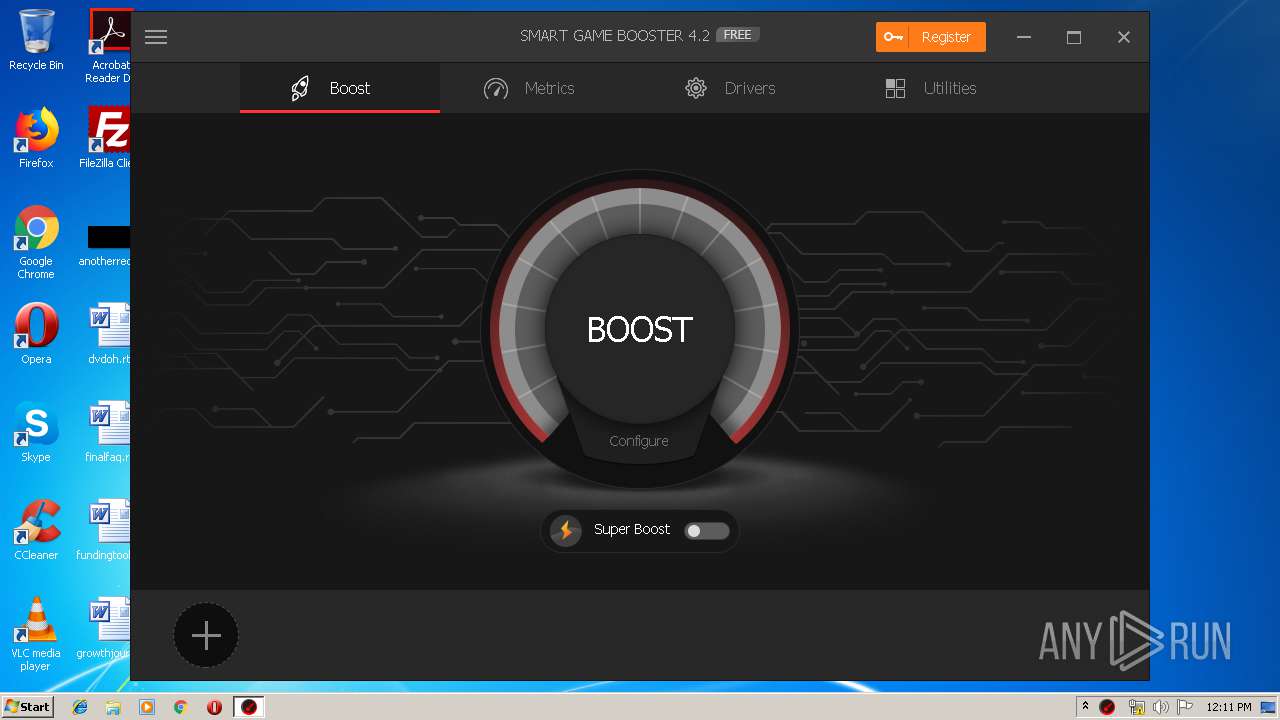
Task: Maximize the Smart Game Booster window
Action: click(x=1074, y=37)
